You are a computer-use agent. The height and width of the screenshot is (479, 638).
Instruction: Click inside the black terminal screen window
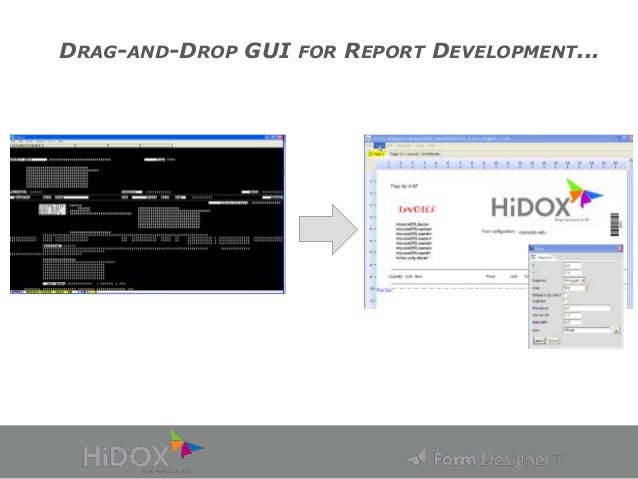point(146,219)
